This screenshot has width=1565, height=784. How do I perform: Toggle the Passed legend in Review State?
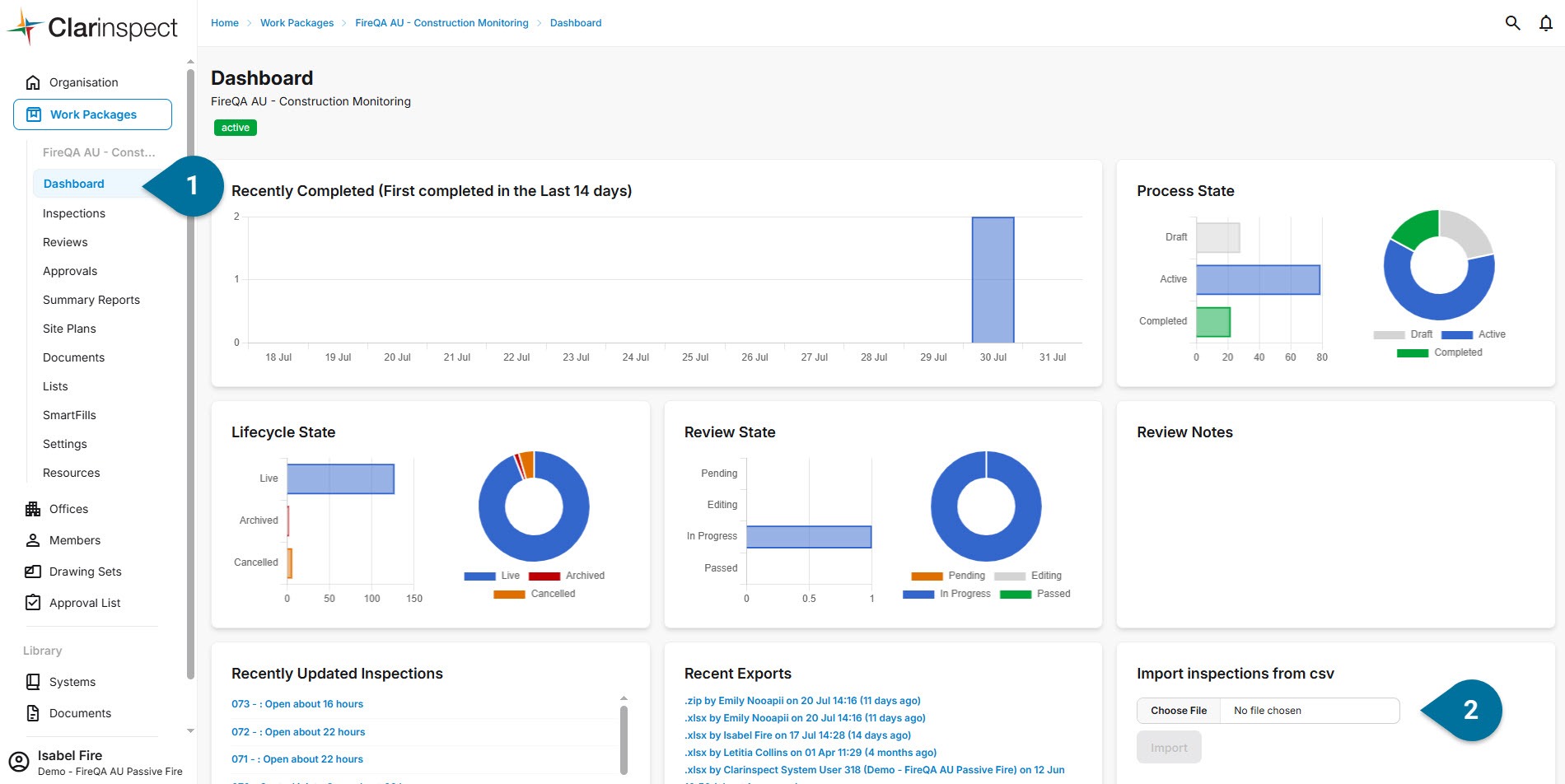(x=1035, y=594)
